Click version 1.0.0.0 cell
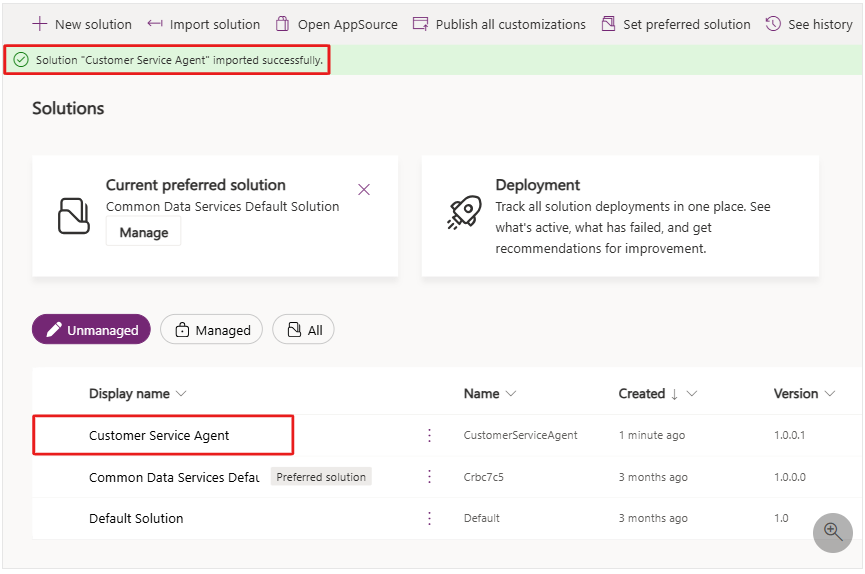The height and width of the screenshot is (574, 865). coord(789,477)
